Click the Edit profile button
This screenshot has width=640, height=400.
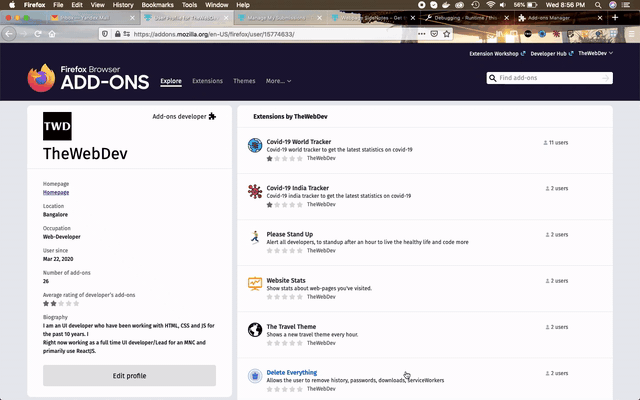129,376
